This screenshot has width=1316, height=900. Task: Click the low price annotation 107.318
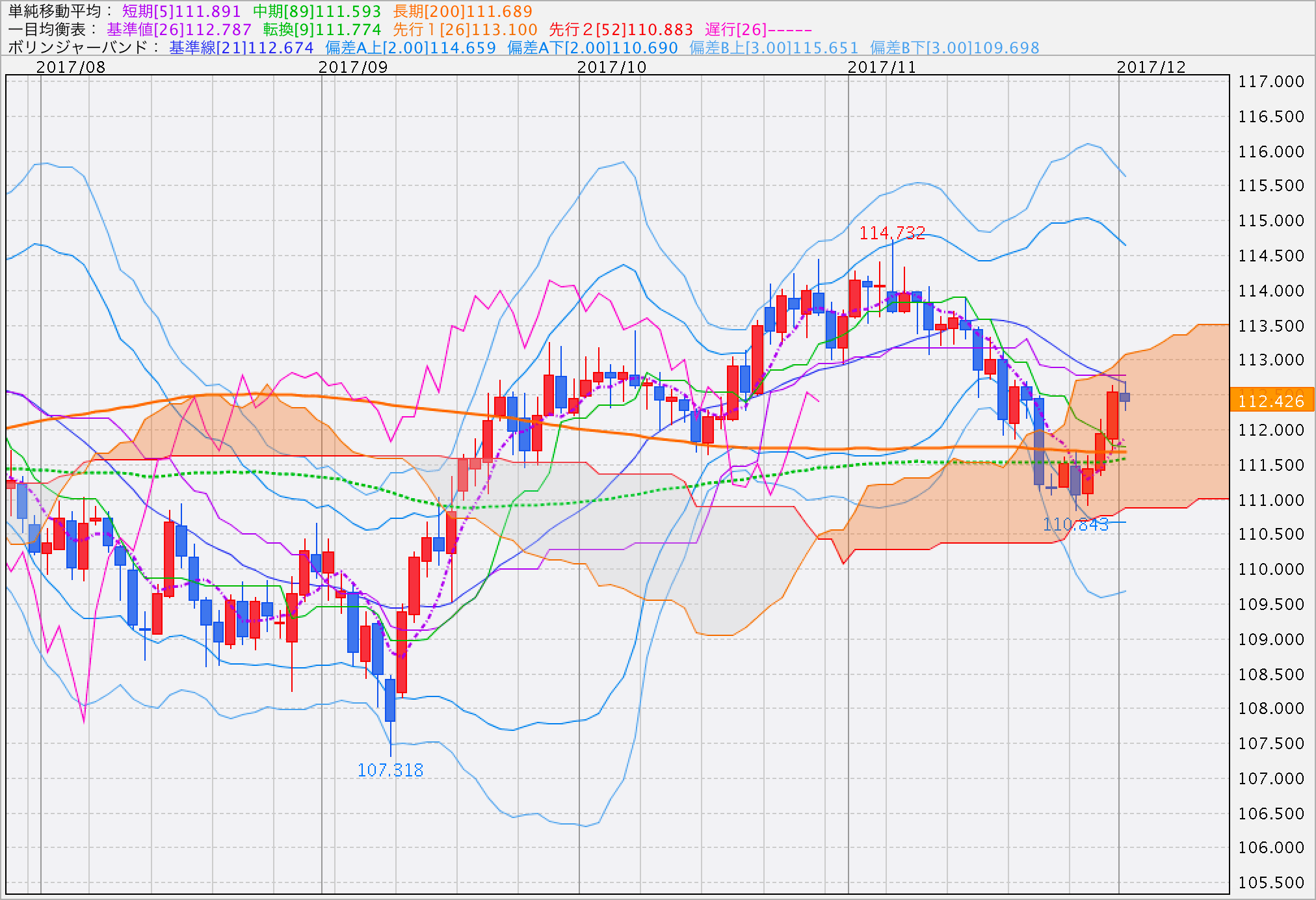pyautogui.click(x=390, y=770)
